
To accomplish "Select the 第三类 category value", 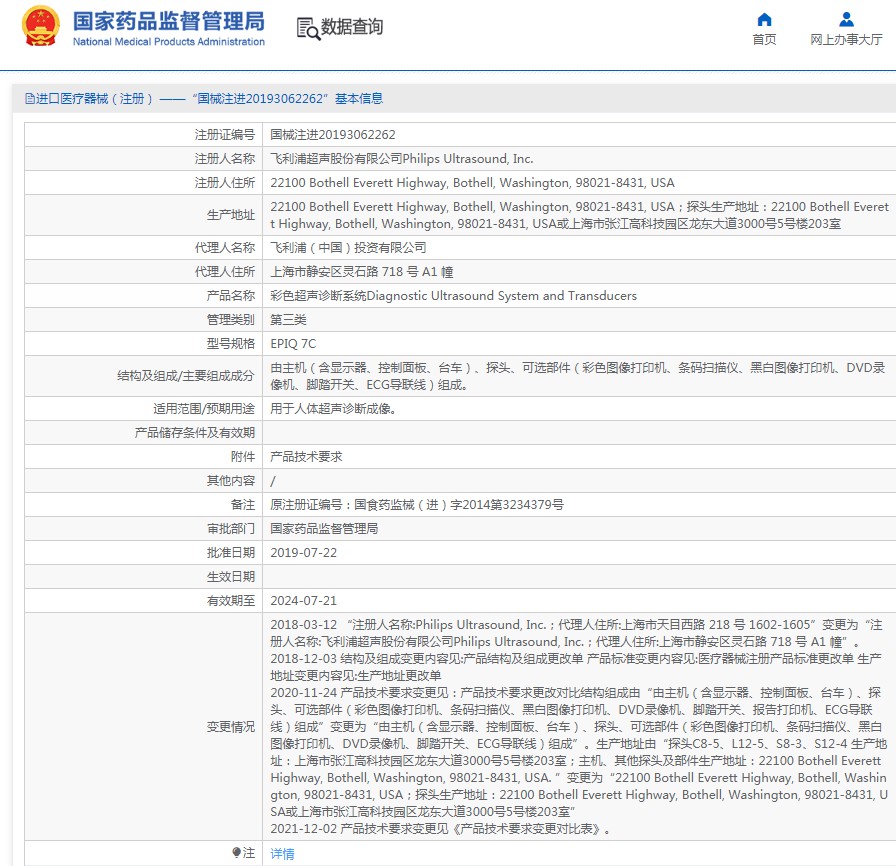I will (289, 320).
